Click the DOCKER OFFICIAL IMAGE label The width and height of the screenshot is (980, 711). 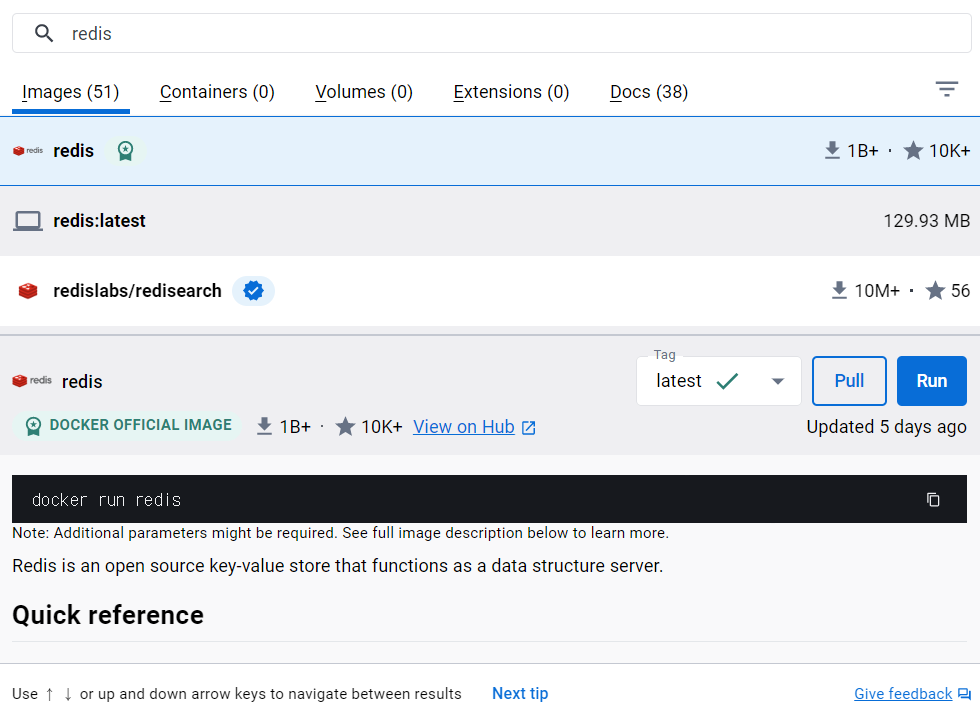click(x=128, y=425)
